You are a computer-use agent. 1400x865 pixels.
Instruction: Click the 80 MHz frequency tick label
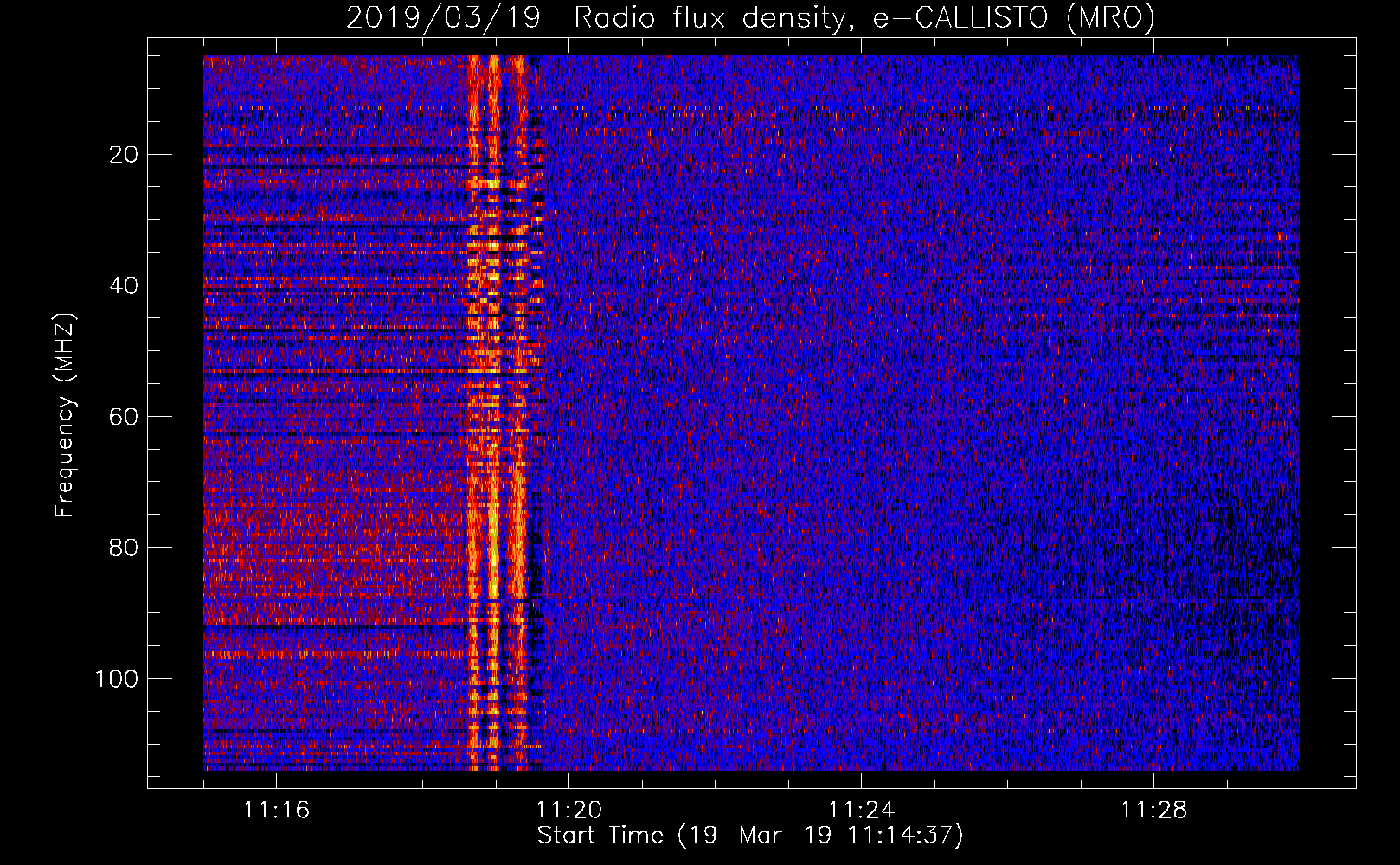124,548
